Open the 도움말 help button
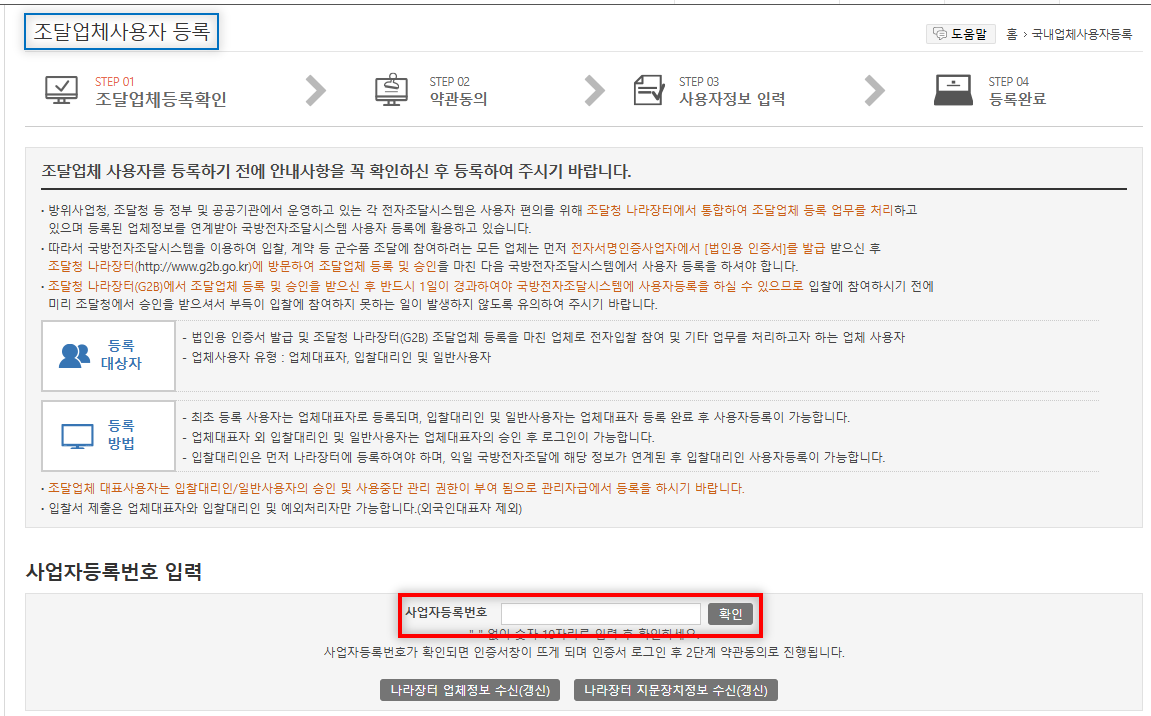Image resolution: width=1151 pixels, height=716 pixels. (x=960, y=33)
